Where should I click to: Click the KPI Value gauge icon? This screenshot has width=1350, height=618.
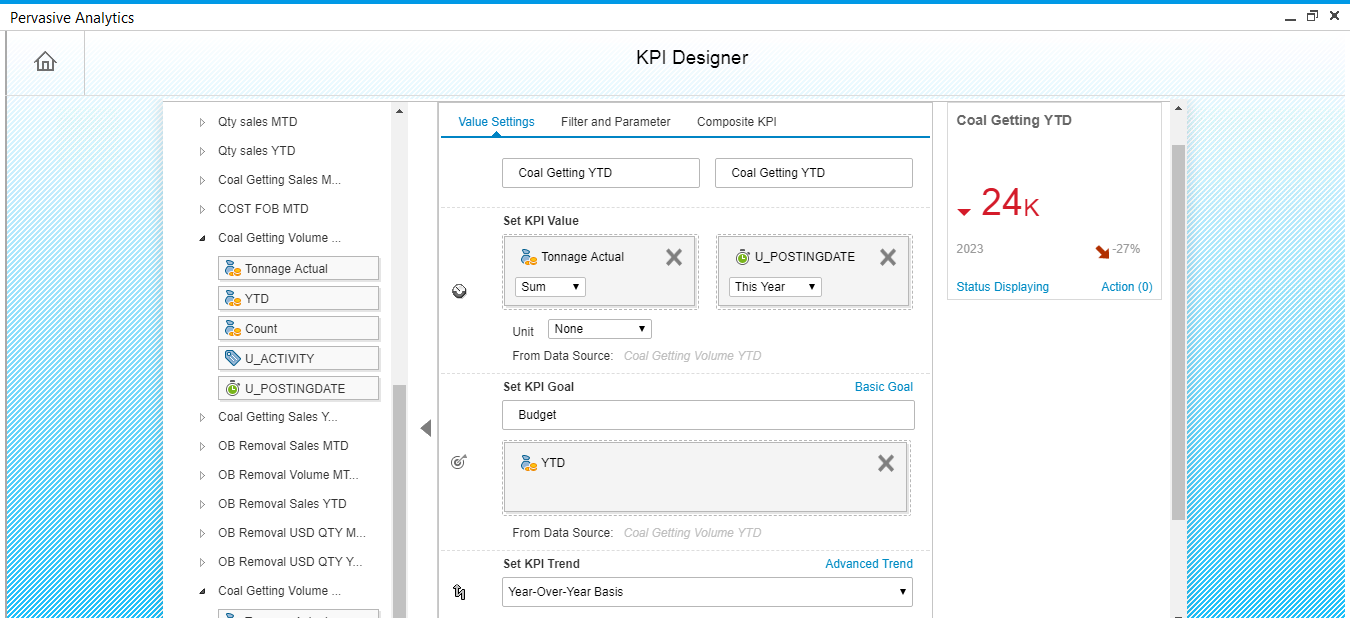(460, 292)
